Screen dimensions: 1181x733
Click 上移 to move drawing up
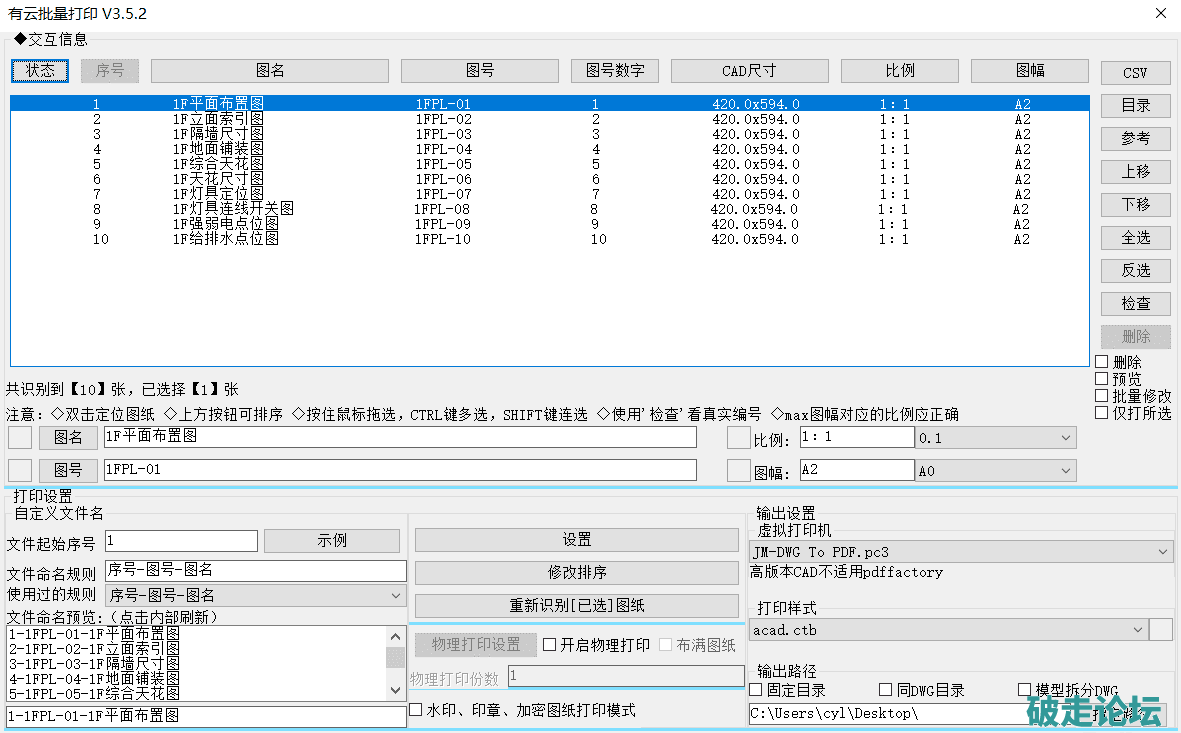point(1135,171)
